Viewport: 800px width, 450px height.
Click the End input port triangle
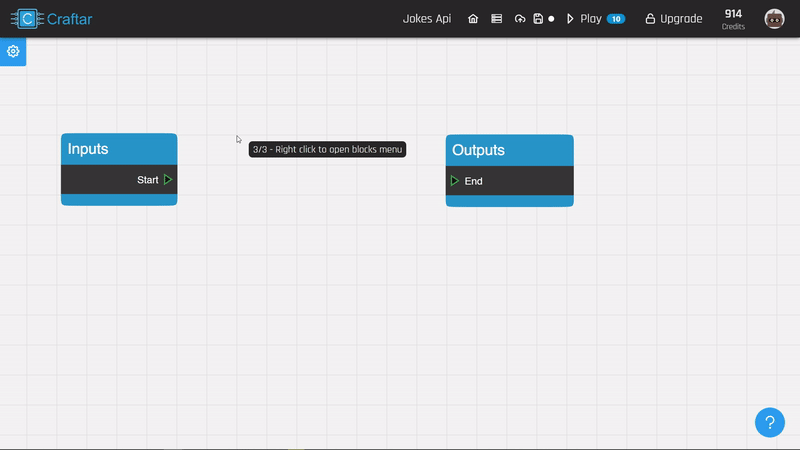(455, 181)
